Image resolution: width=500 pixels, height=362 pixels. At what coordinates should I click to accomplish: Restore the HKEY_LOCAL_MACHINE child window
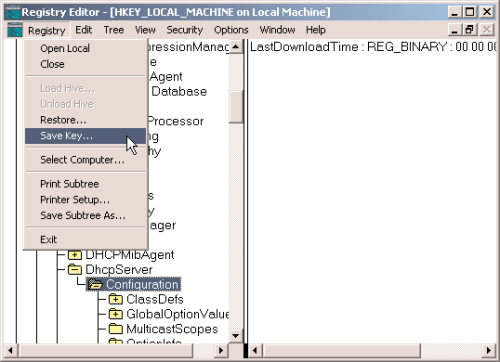pyautogui.click(x=470, y=30)
